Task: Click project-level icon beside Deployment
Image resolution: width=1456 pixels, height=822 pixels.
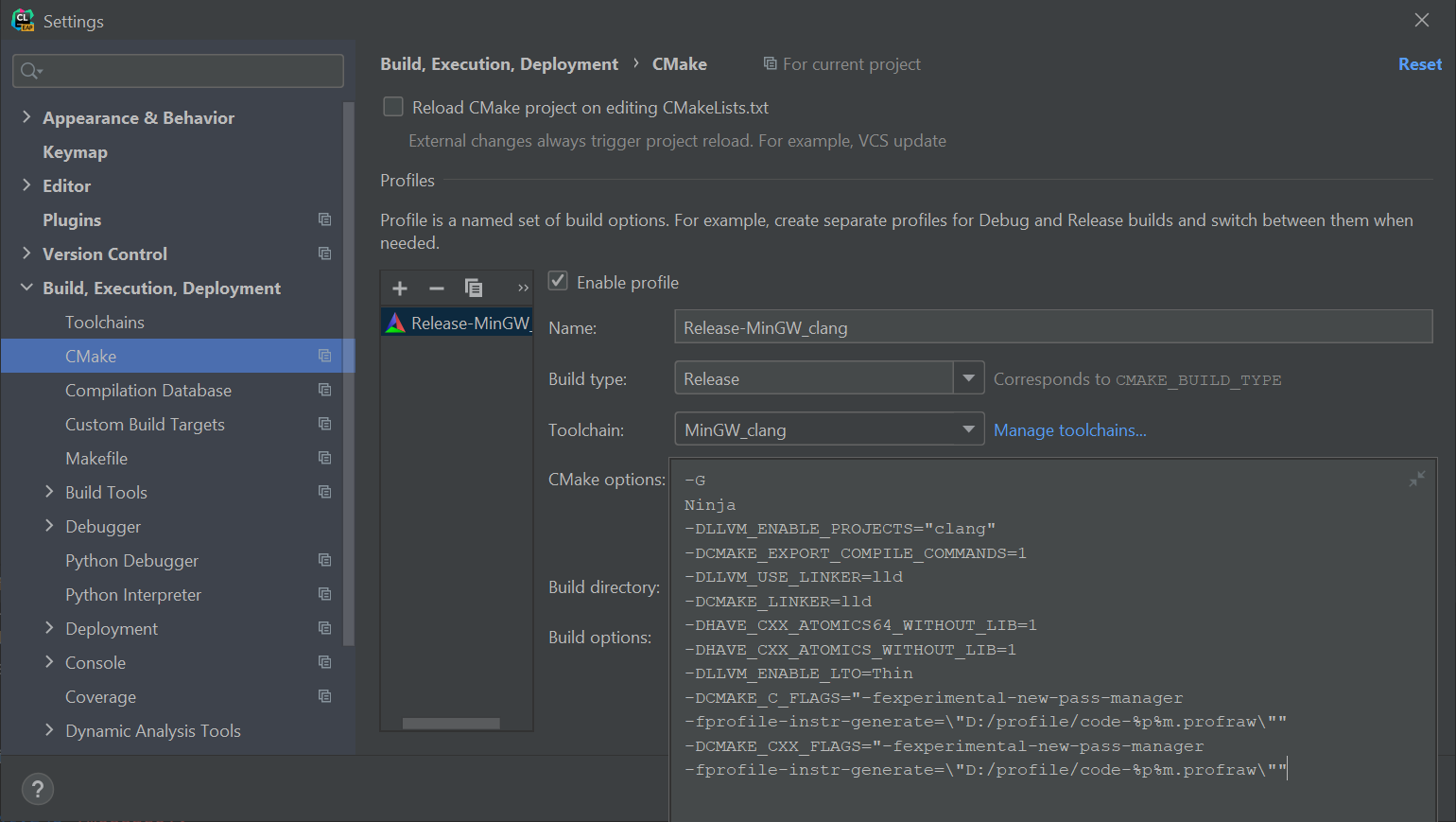Action: (325, 628)
